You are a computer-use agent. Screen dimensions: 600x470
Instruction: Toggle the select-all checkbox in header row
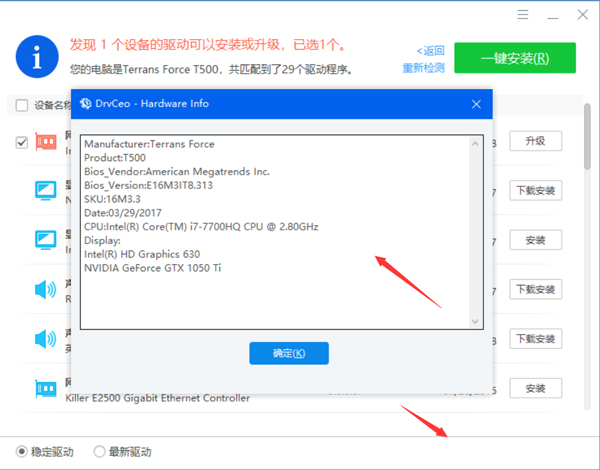(22, 105)
